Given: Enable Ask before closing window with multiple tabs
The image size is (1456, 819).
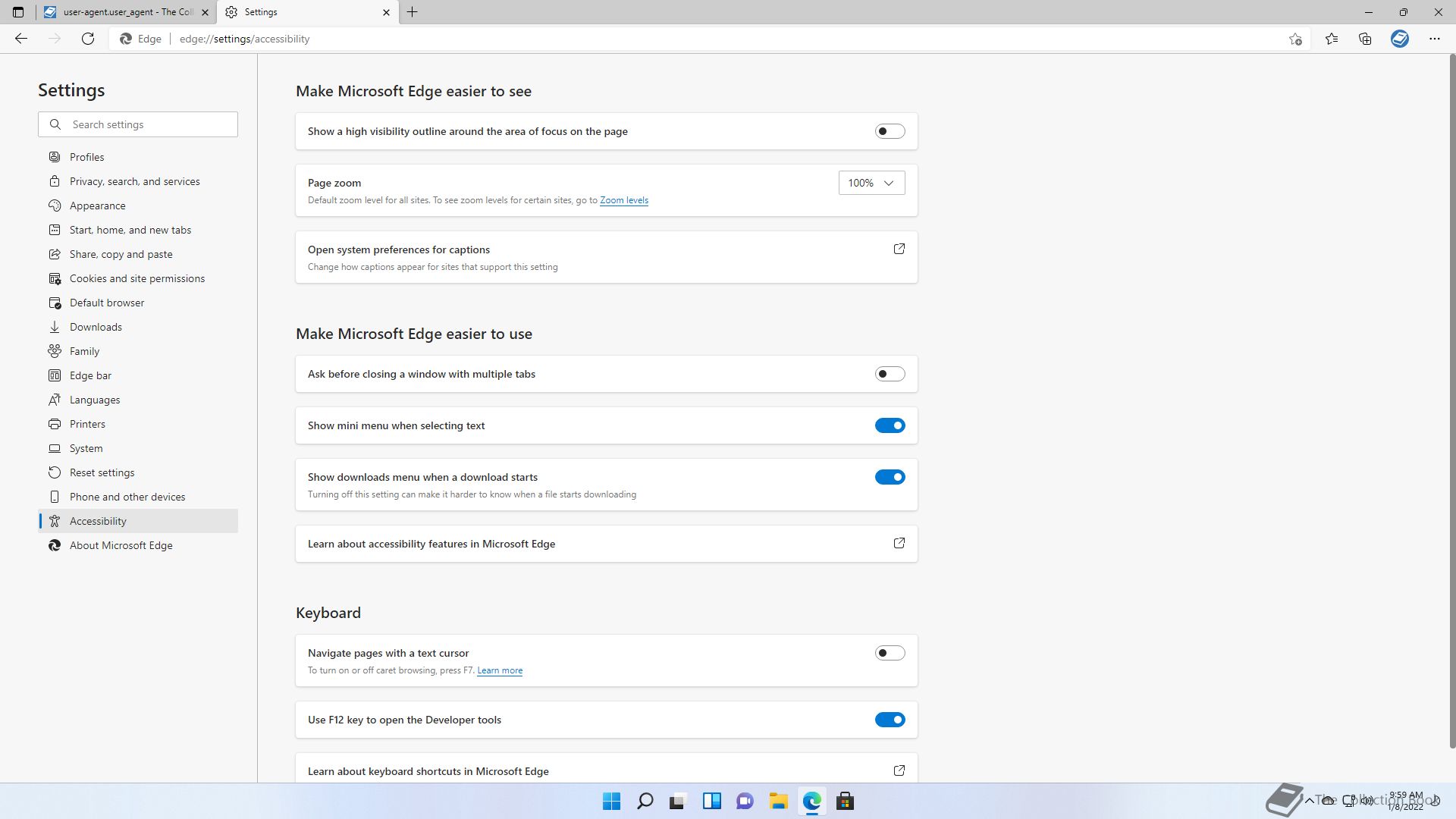Looking at the screenshot, I should click(890, 374).
